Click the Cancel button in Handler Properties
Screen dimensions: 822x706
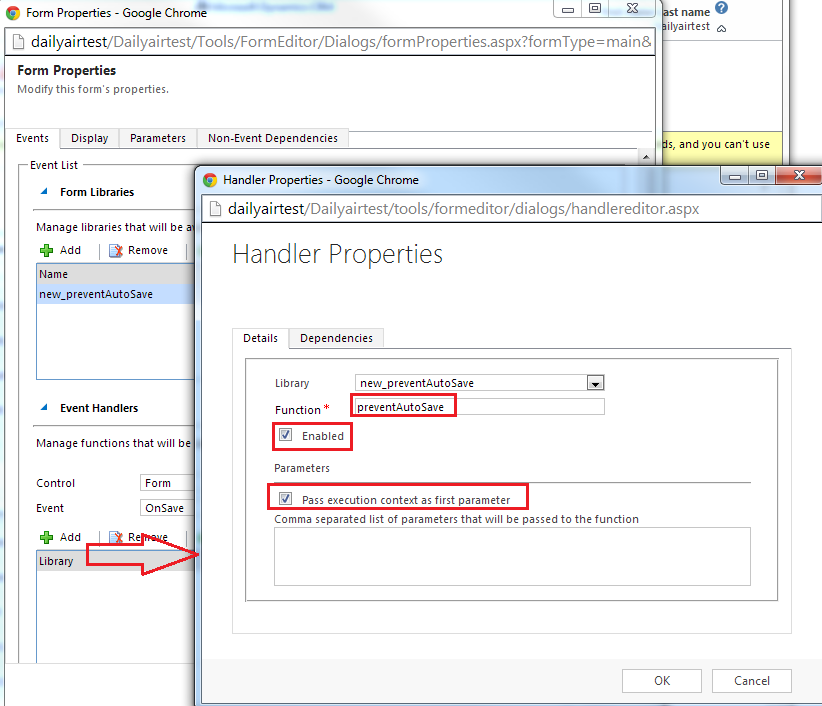click(x=751, y=680)
